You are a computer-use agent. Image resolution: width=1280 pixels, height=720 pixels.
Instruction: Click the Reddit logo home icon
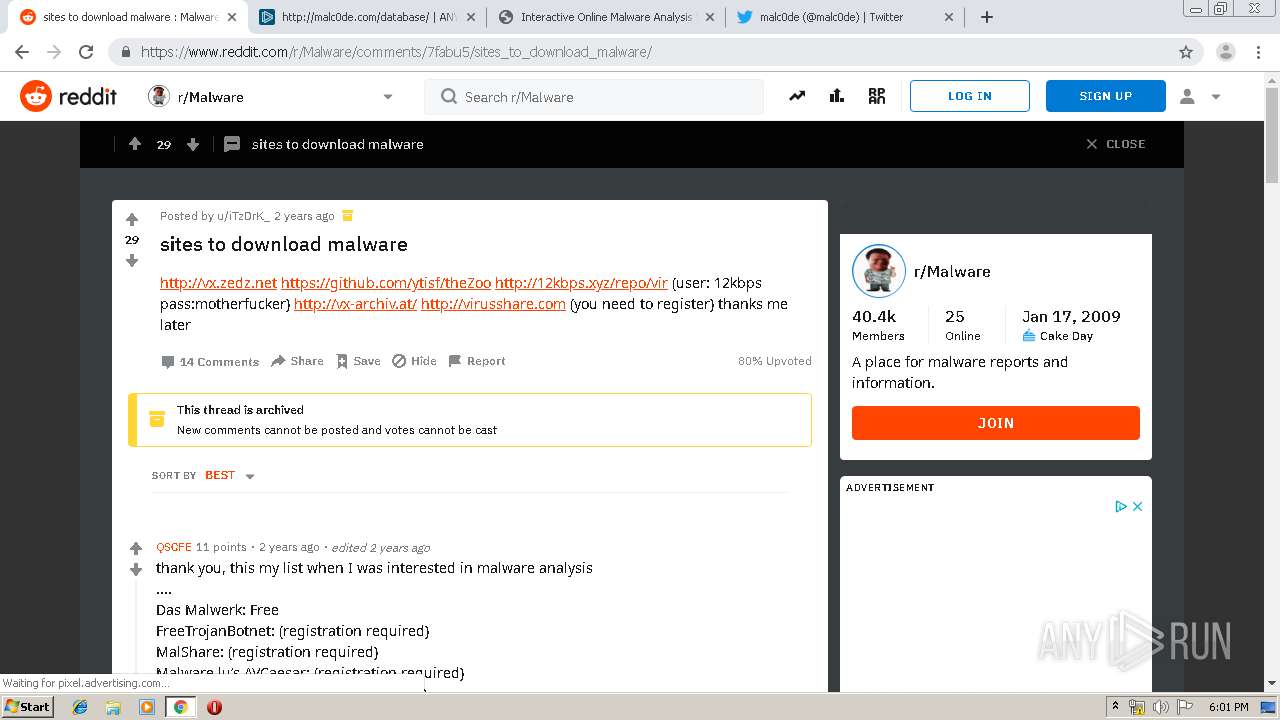[x=36, y=96]
